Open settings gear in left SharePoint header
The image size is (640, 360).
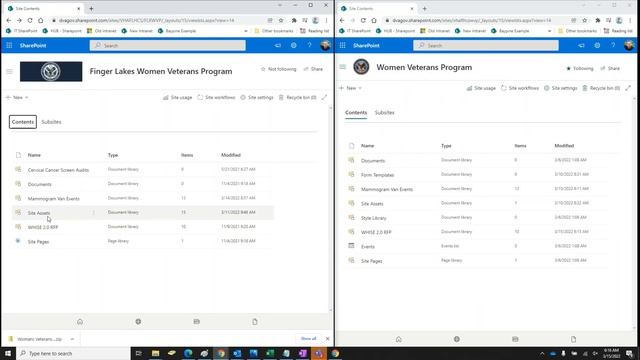point(293,45)
